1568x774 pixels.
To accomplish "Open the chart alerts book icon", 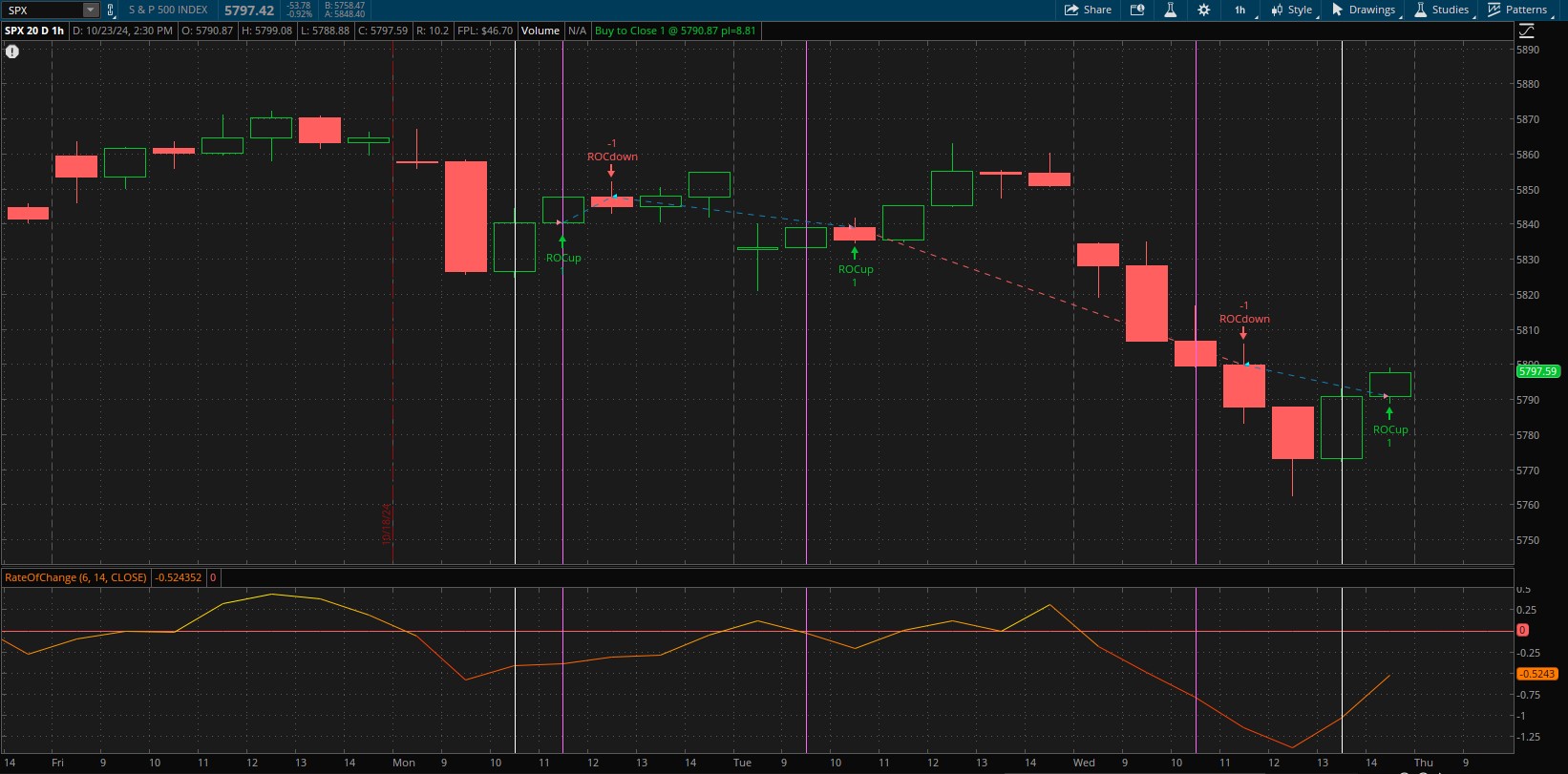I will coord(1137,10).
